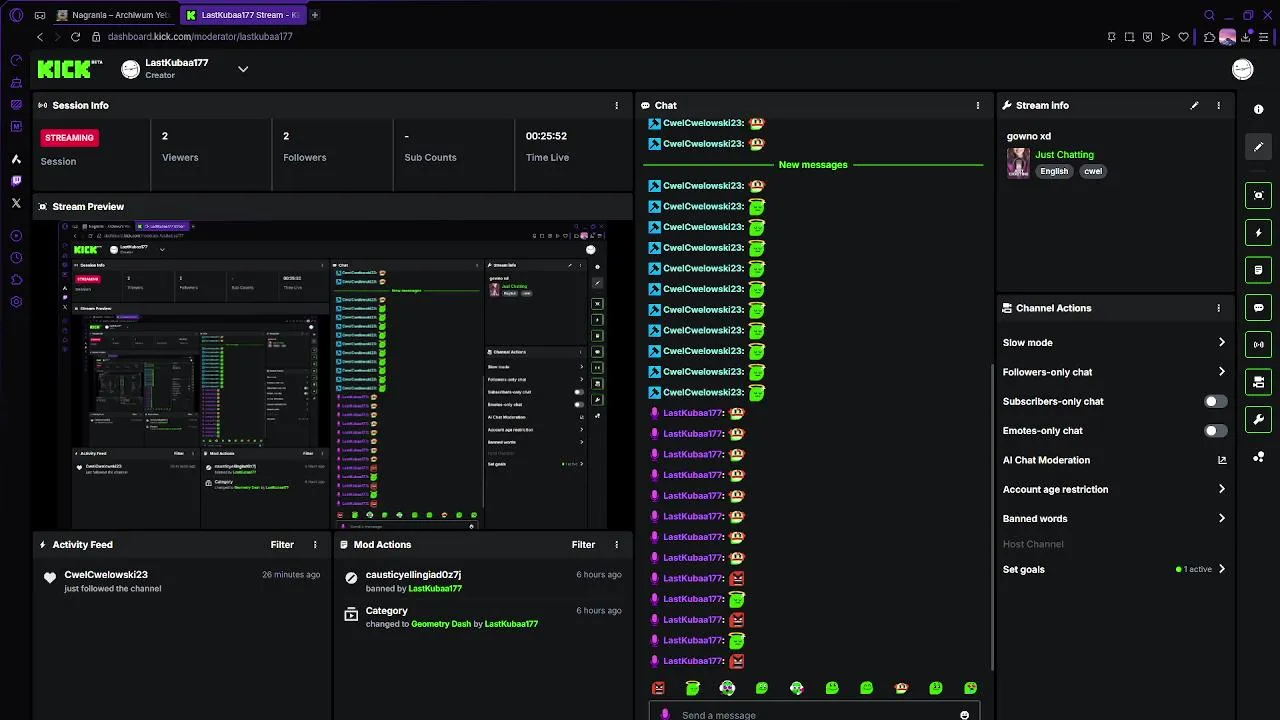
Task: Open Mod Actions Filter
Action: pos(583,545)
